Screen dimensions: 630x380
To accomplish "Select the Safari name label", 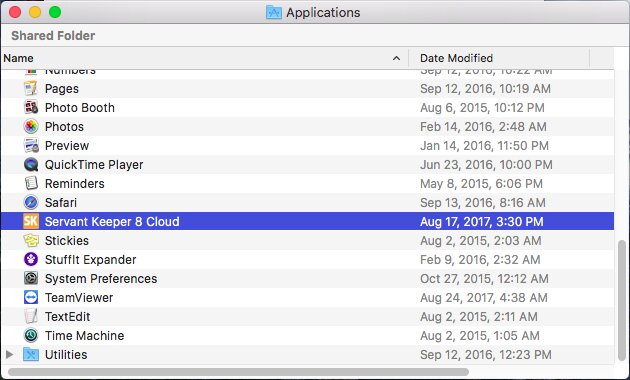I will tap(61, 202).
